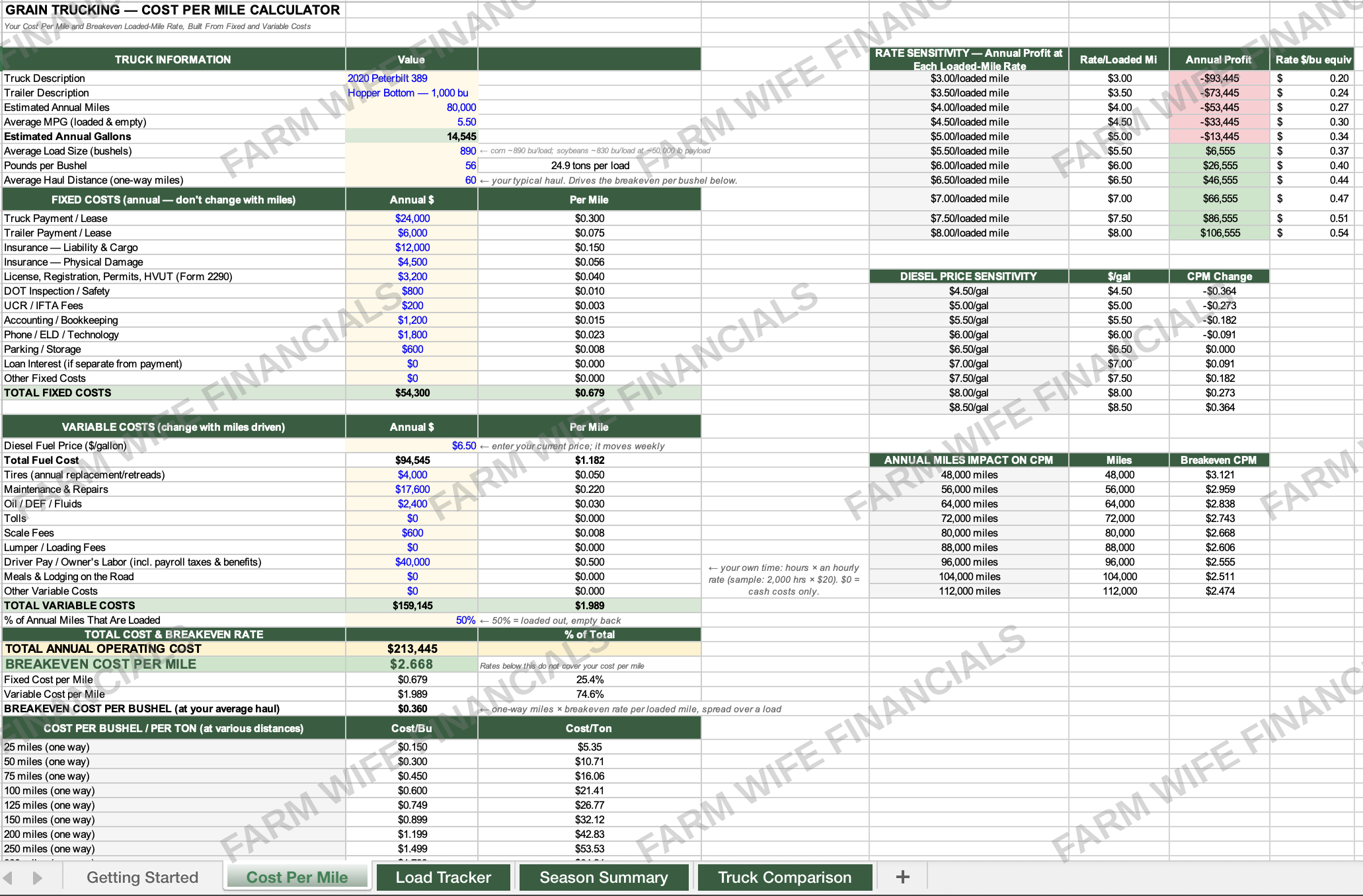
Task: Select the Estimated Annual Miles 80,000 cell
Action: tap(411, 107)
